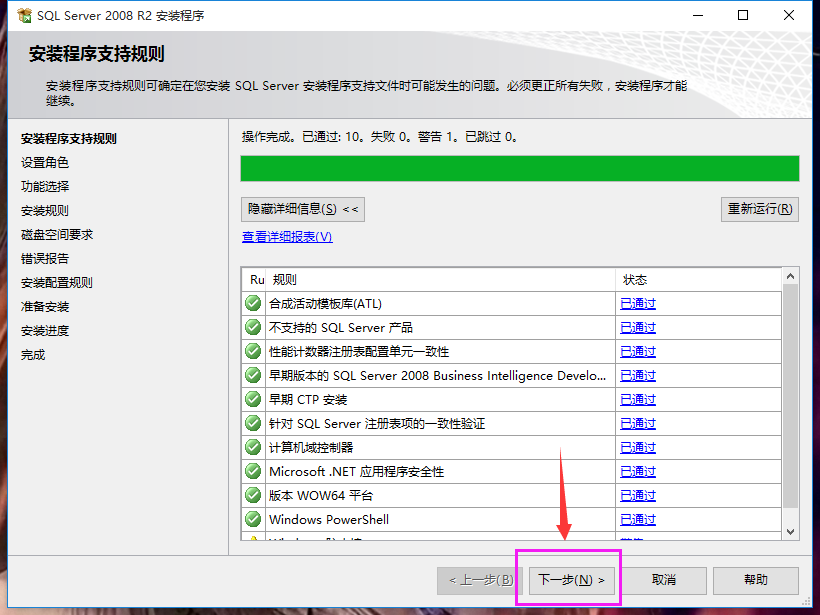
Task: Click the rules list scroll up arrow
Action: coord(790,276)
